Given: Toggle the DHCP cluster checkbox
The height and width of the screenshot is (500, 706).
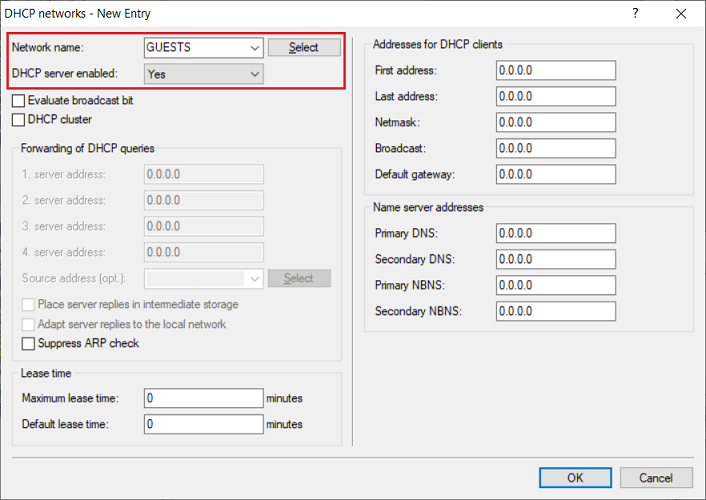Looking at the screenshot, I should (18, 120).
